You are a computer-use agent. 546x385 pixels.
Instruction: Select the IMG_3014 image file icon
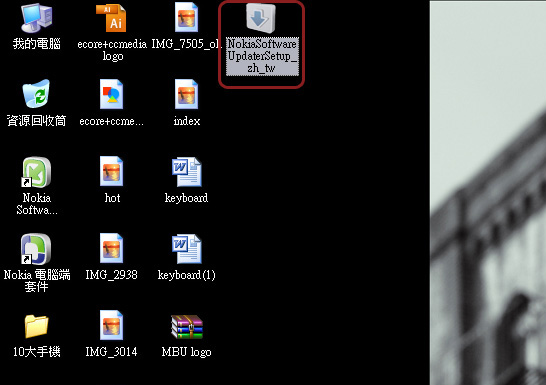pyautogui.click(x=111, y=325)
